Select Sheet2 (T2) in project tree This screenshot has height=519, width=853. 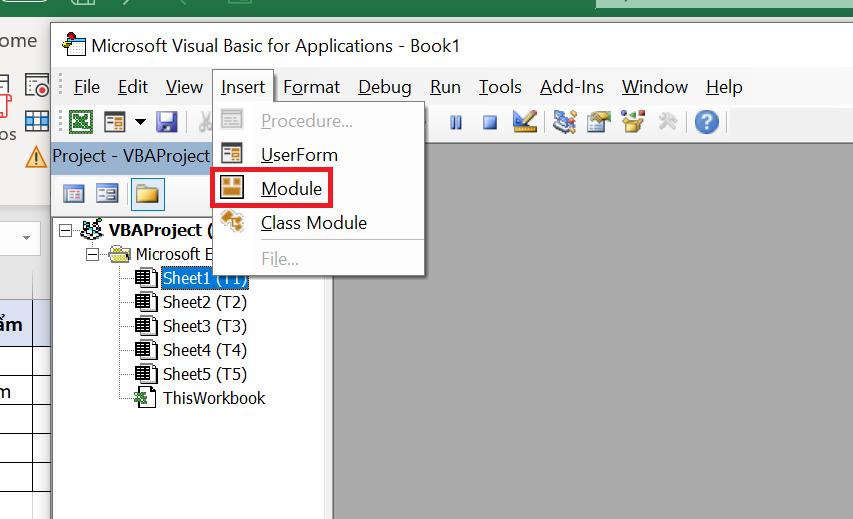tap(205, 302)
